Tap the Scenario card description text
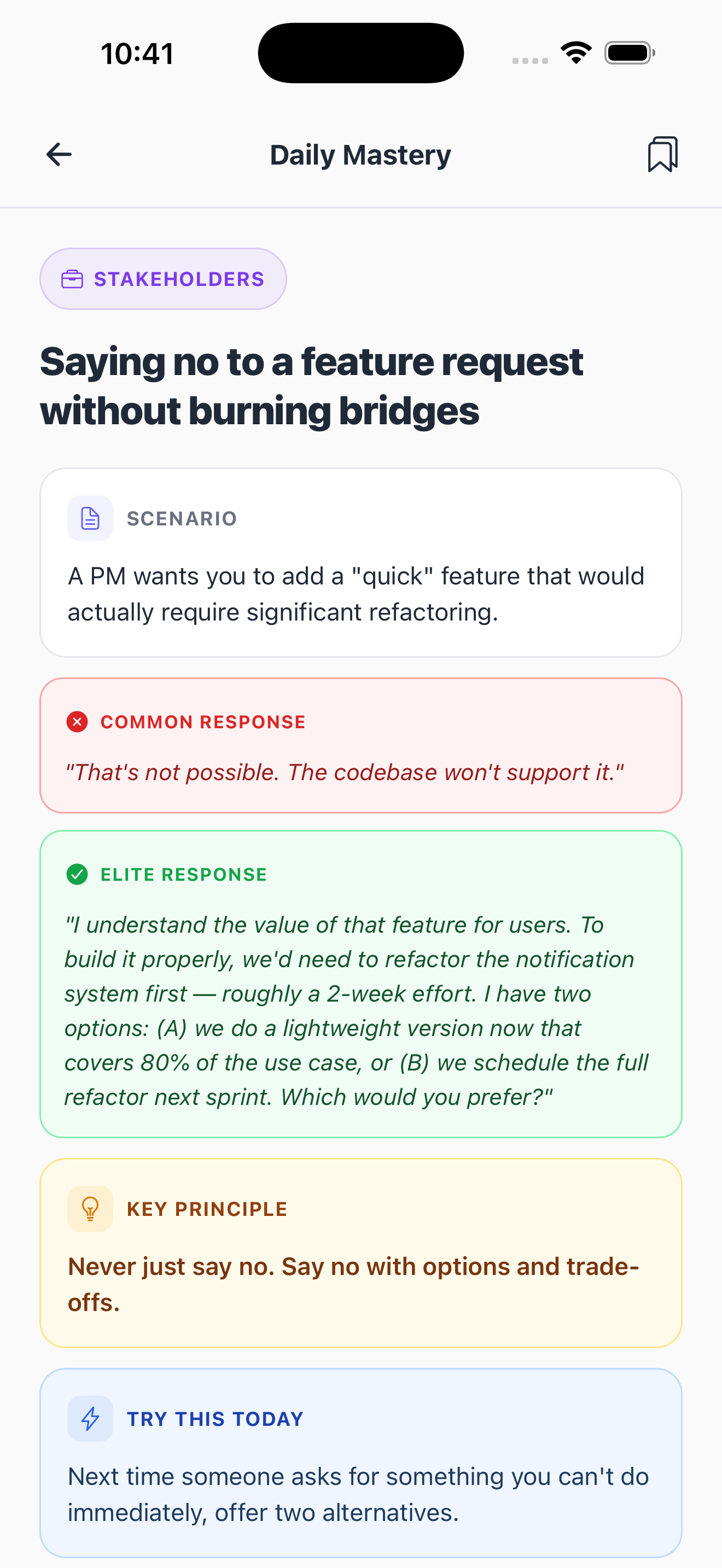Viewport: 722px width, 1568px height. coord(356,594)
